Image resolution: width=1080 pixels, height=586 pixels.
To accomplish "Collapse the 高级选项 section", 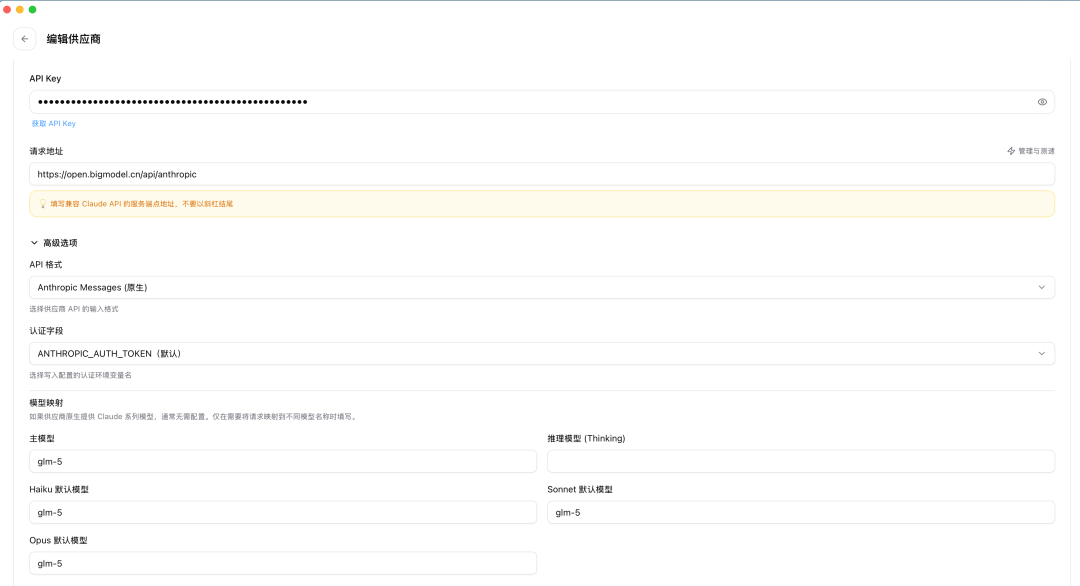I will pos(54,243).
